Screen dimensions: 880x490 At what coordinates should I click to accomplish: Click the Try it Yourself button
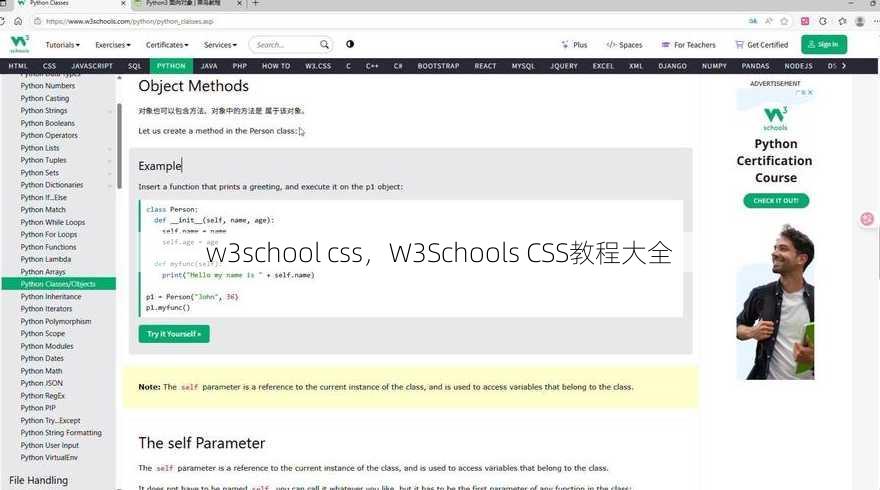click(x=174, y=334)
